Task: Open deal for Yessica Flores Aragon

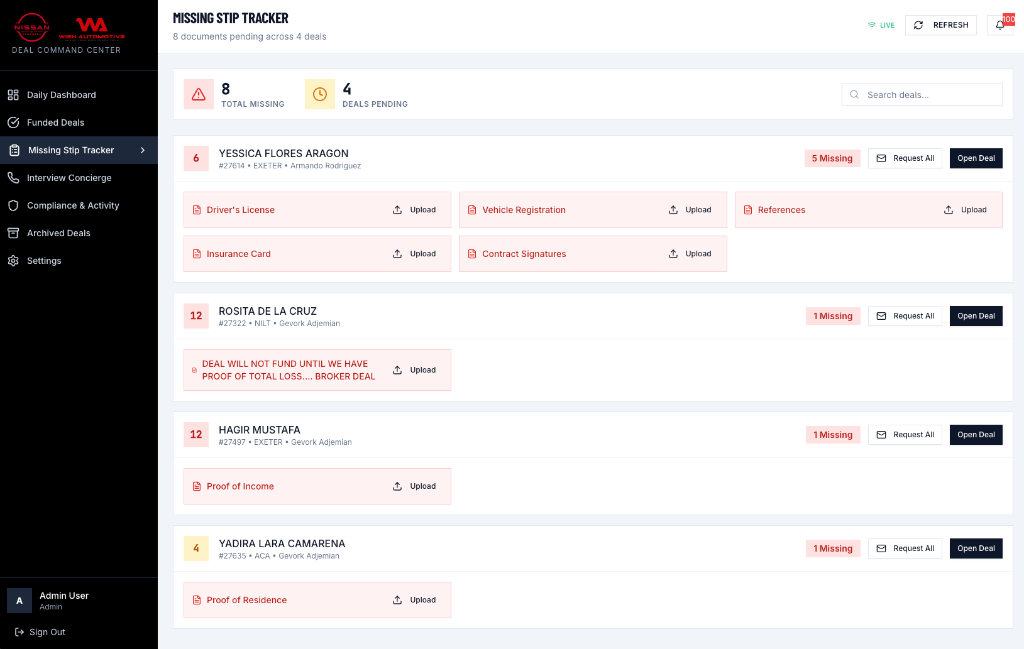Action: (976, 158)
